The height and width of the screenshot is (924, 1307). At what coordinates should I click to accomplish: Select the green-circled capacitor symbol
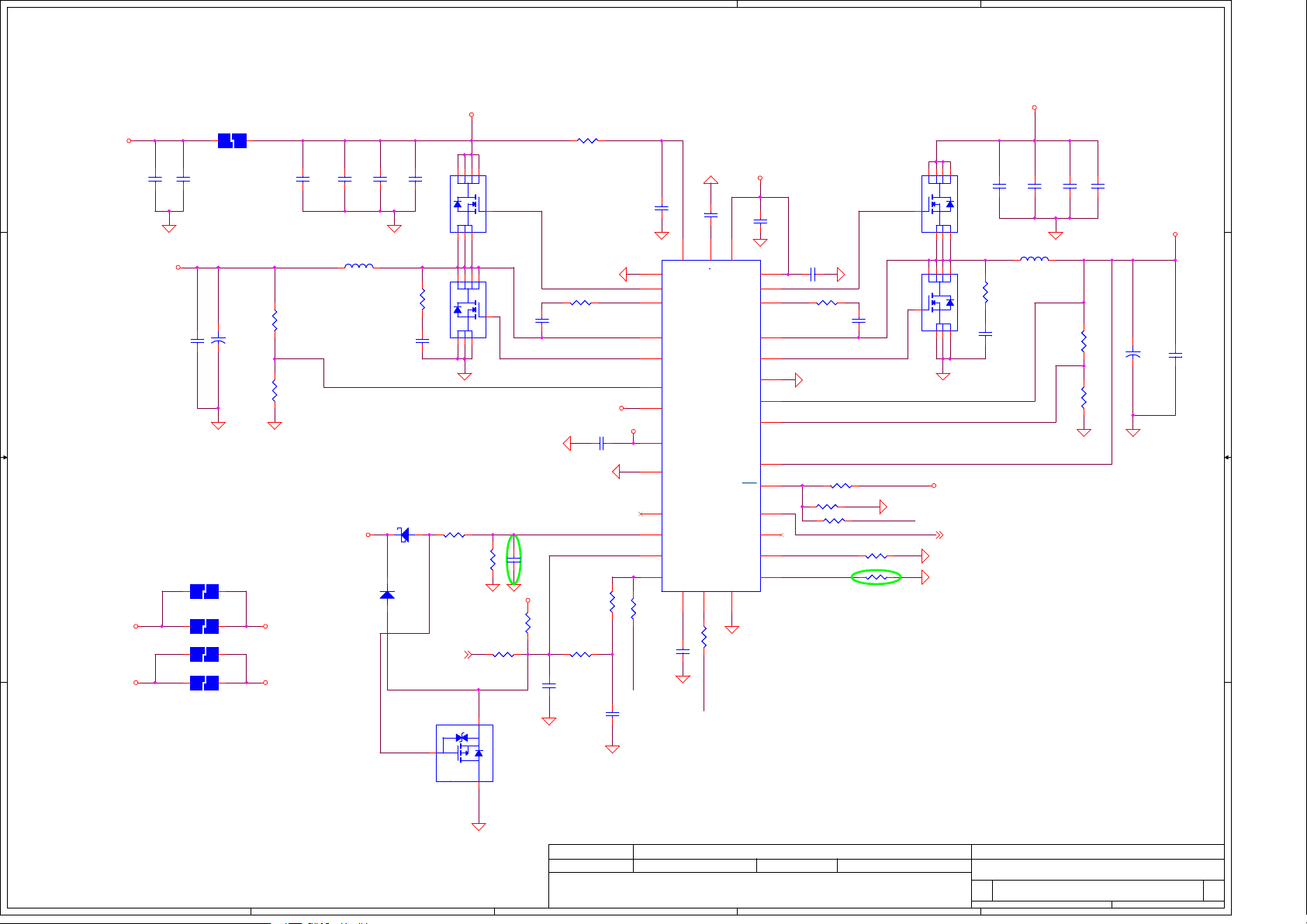(513, 559)
